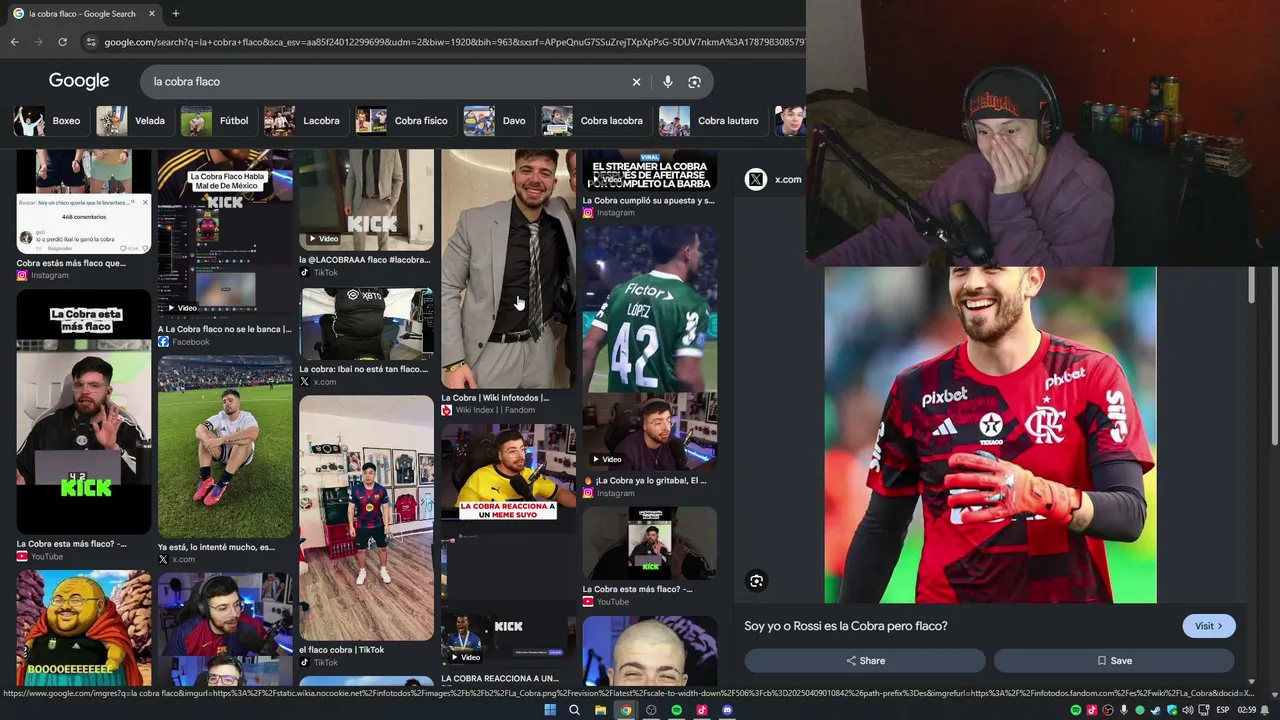The width and height of the screenshot is (1280, 720).
Task: Open File Explorer from the taskbar
Action: (x=600, y=710)
